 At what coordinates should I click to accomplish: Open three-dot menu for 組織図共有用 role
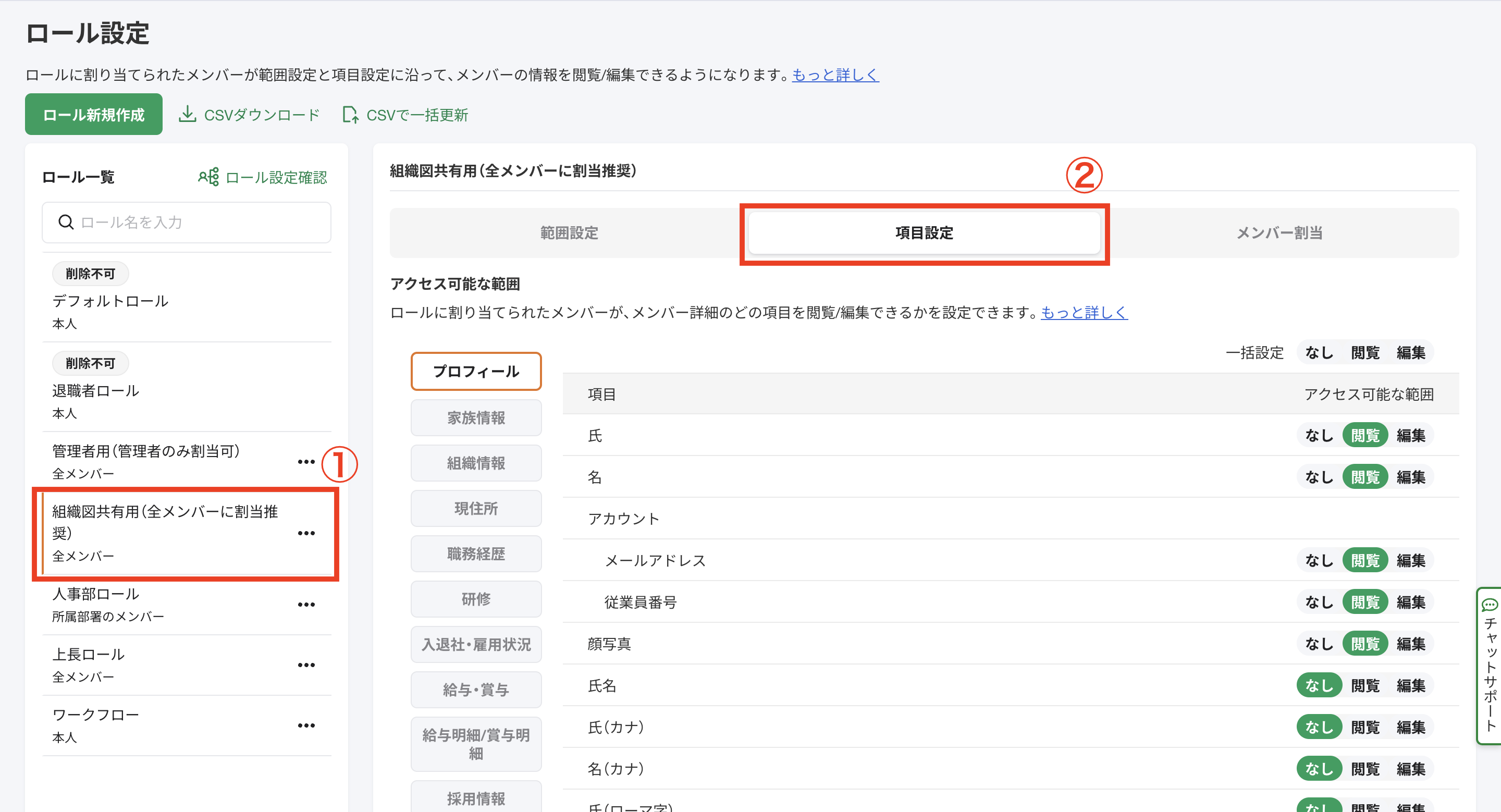(x=306, y=534)
